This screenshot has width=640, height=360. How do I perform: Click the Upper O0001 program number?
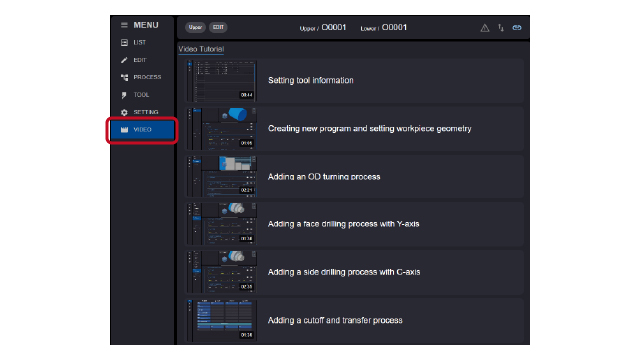click(333, 27)
